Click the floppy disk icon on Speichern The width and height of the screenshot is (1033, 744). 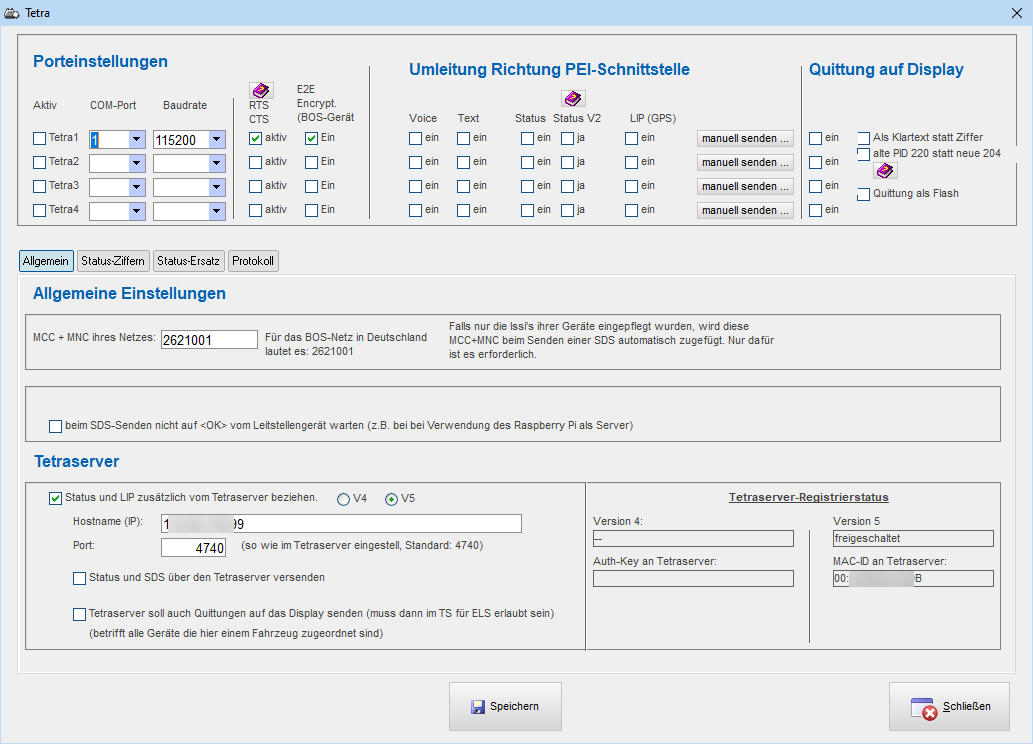pyautogui.click(x=478, y=707)
